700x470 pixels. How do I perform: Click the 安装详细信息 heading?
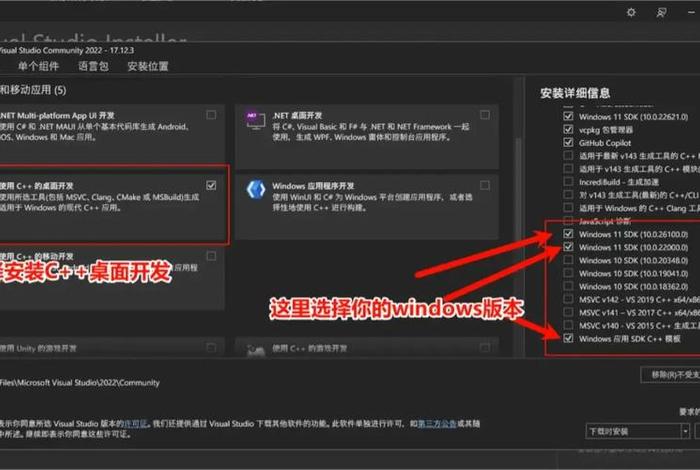575,93
